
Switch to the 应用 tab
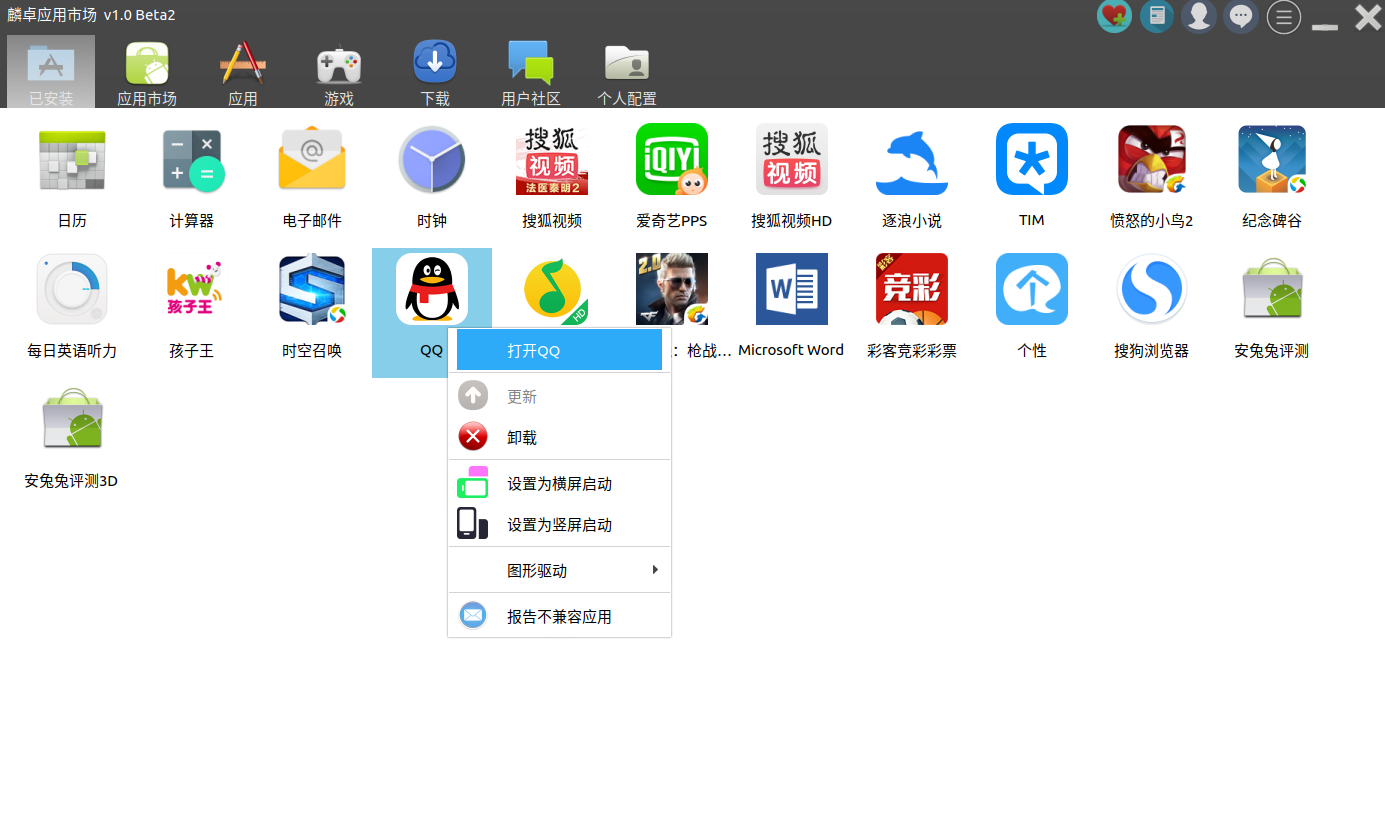point(243,71)
